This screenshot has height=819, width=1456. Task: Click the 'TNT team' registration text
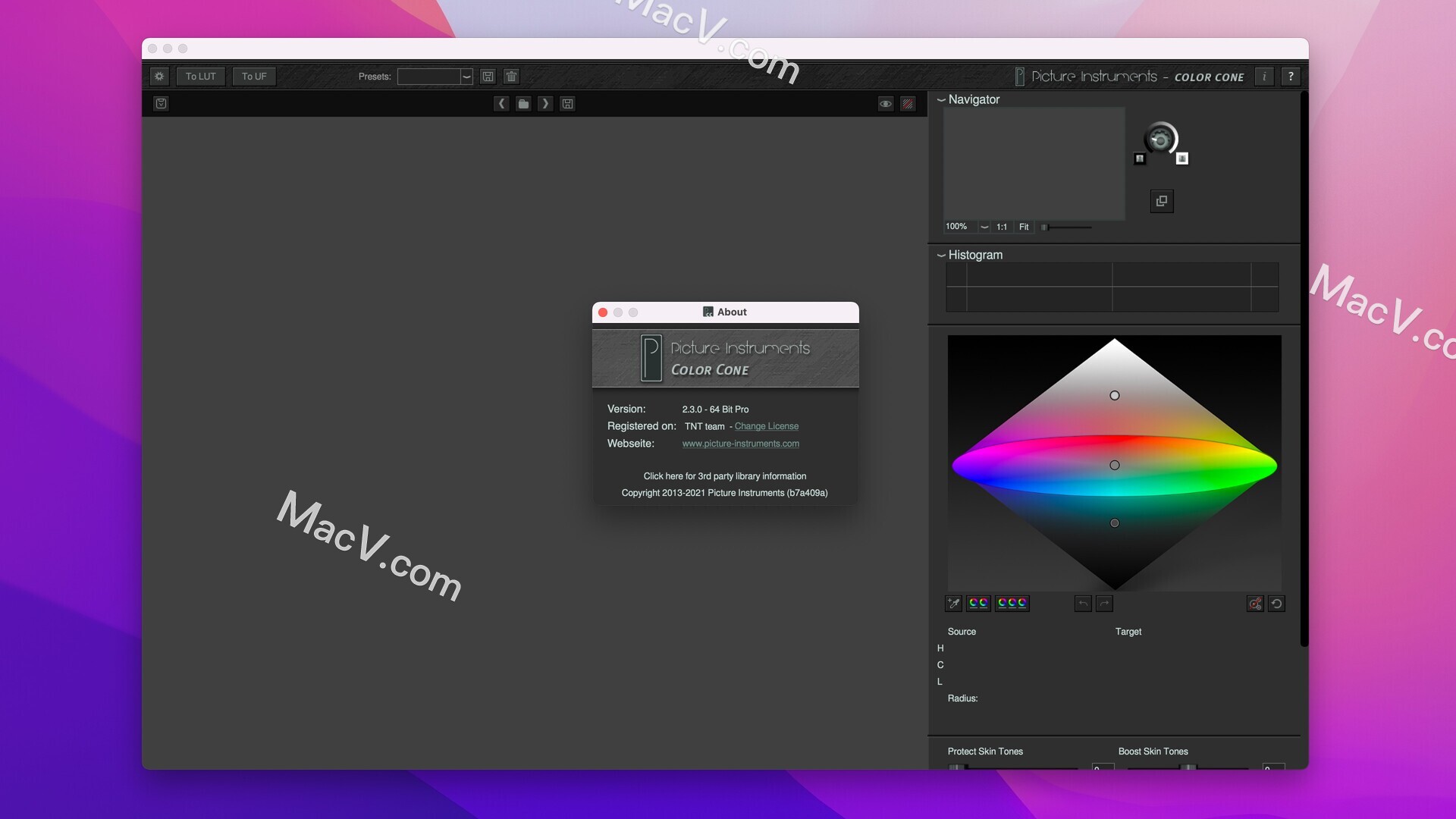[x=704, y=427]
